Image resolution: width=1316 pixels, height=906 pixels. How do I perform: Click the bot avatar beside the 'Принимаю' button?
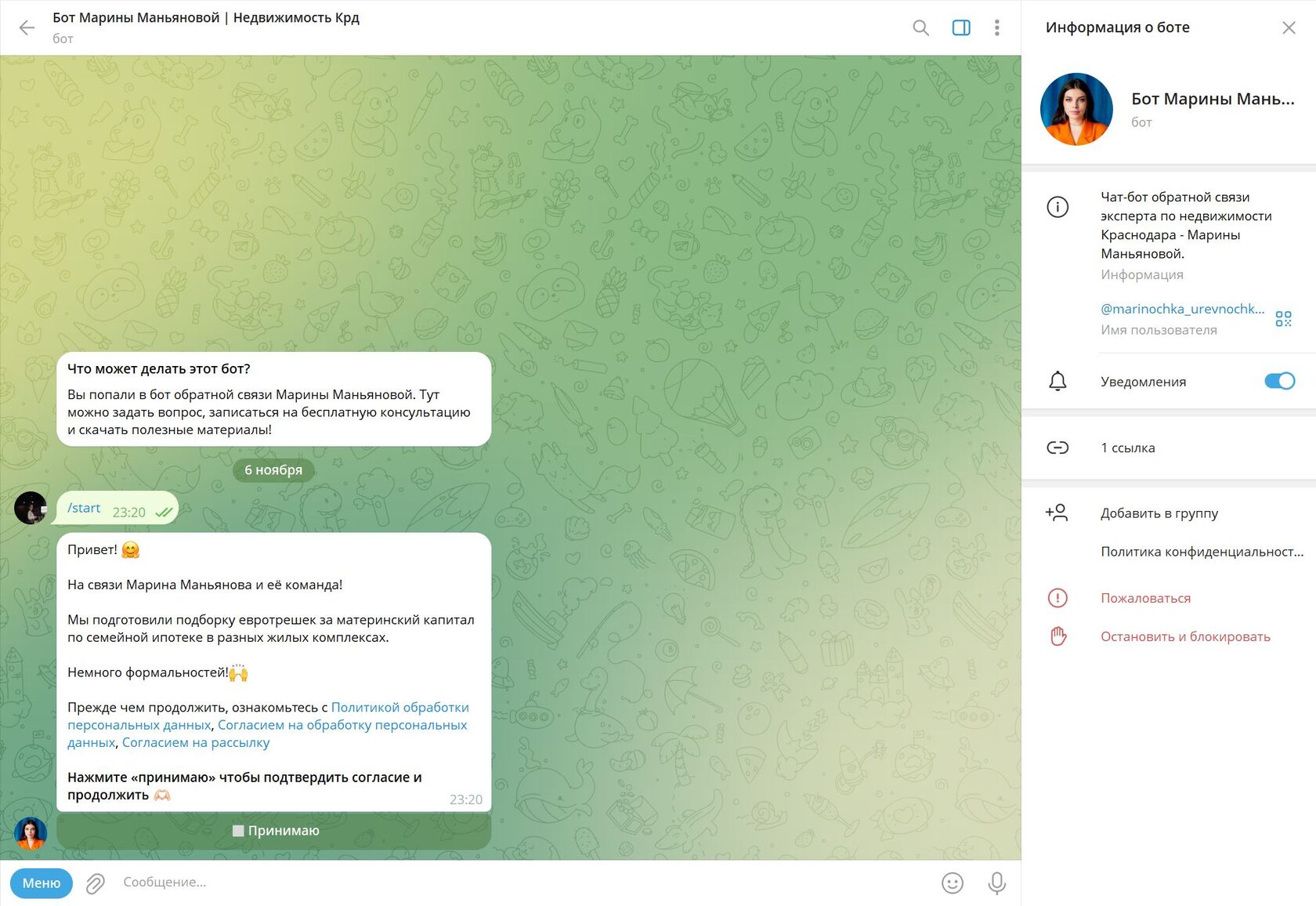coord(31,833)
